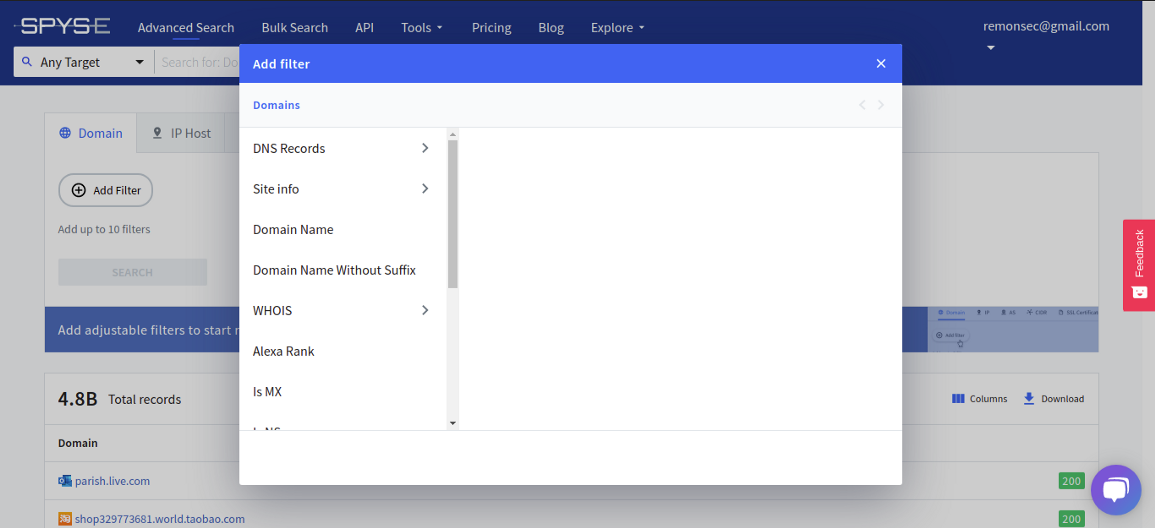
Task: Click the Domains breadcrumb
Action: pyautogui.click(x=276, y=105)
